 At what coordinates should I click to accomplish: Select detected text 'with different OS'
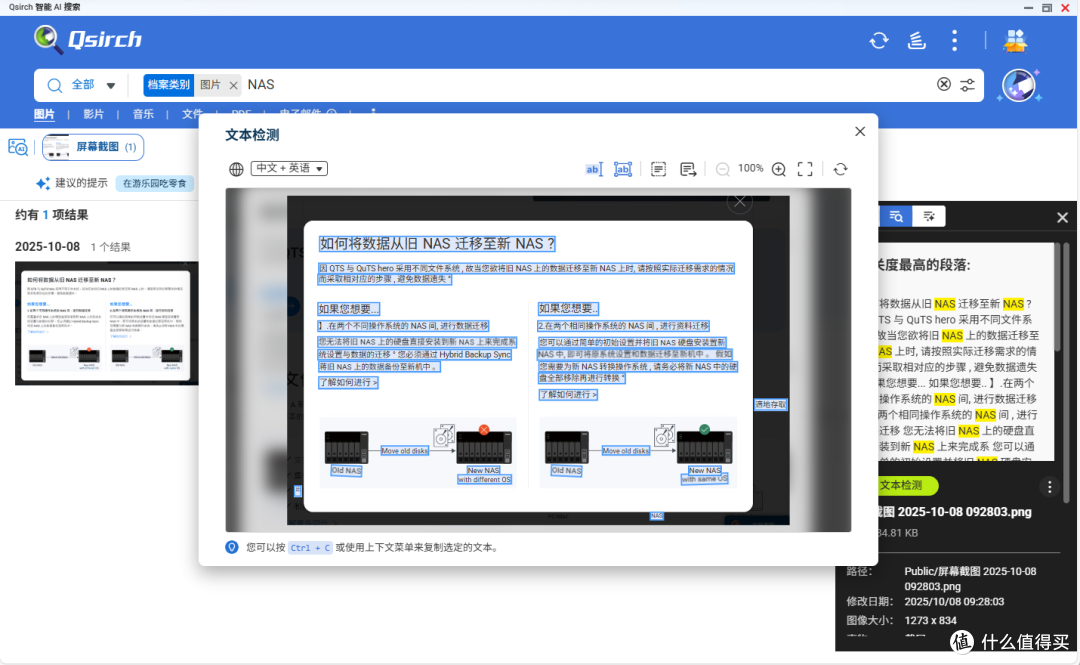click(x=484, y=480)
